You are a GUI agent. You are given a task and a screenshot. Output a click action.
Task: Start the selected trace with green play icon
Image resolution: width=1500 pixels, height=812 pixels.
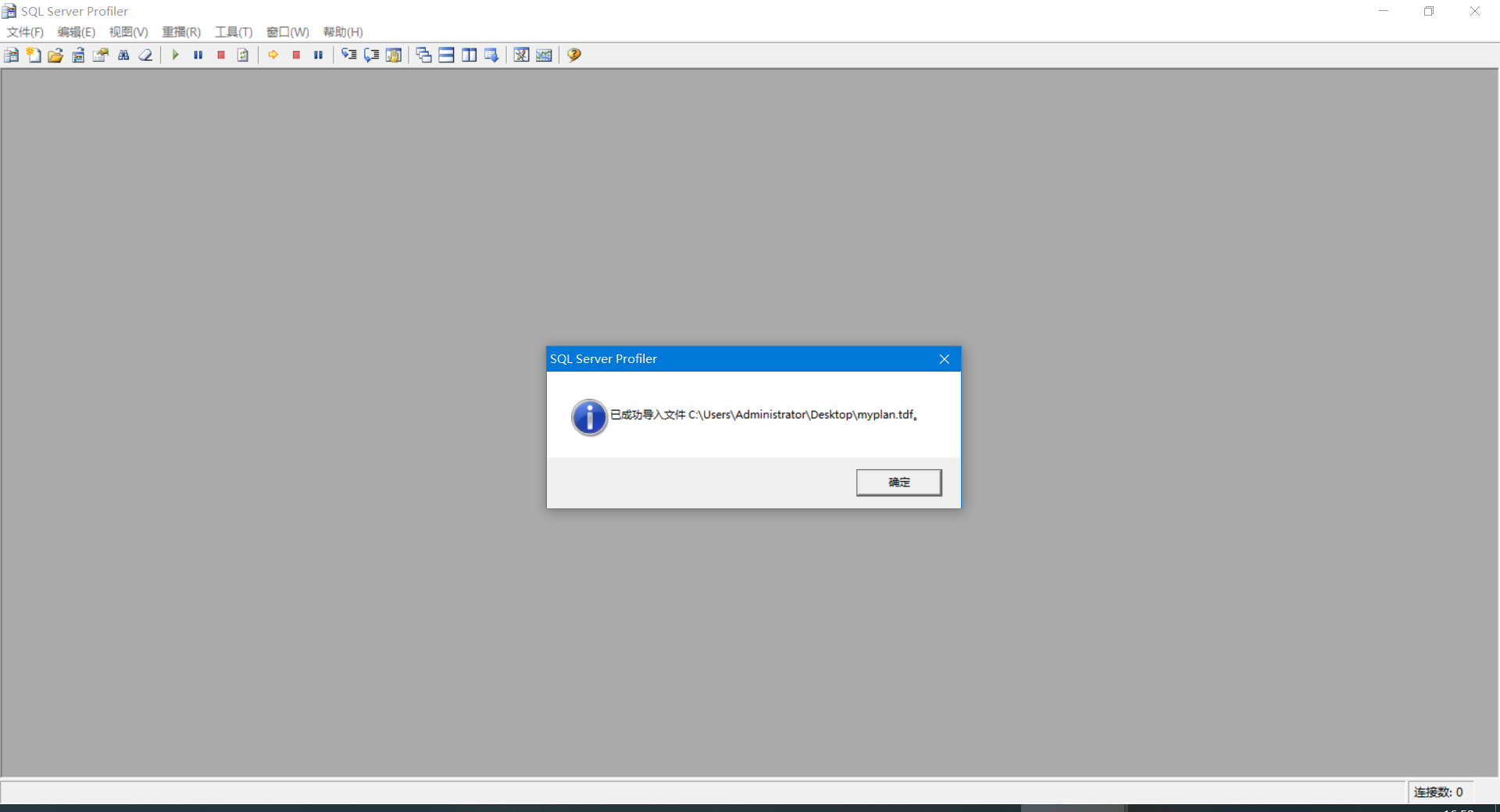(176, 55)
